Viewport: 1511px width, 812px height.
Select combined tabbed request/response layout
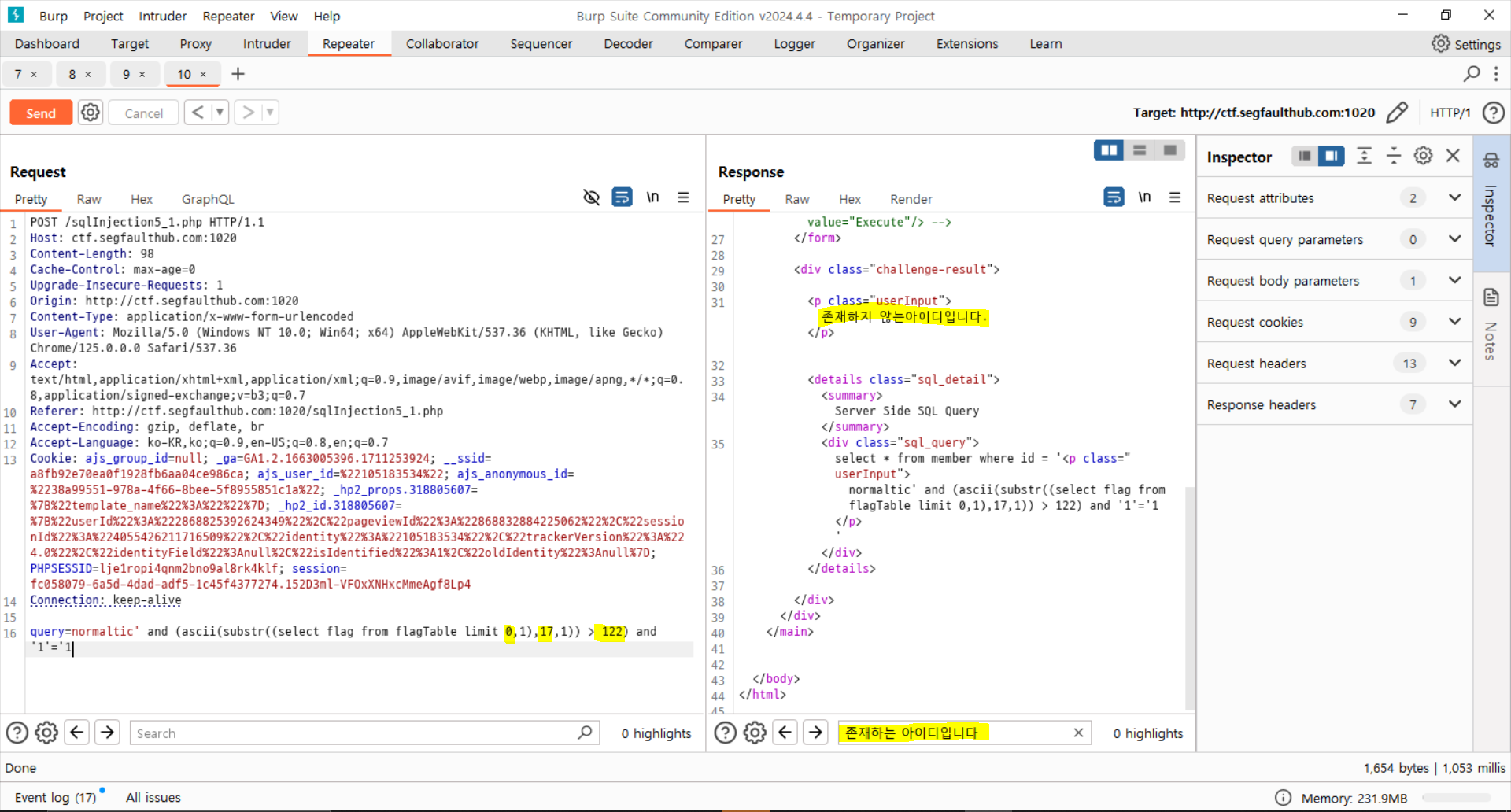pyautogui.click(x=1170, y=150)
